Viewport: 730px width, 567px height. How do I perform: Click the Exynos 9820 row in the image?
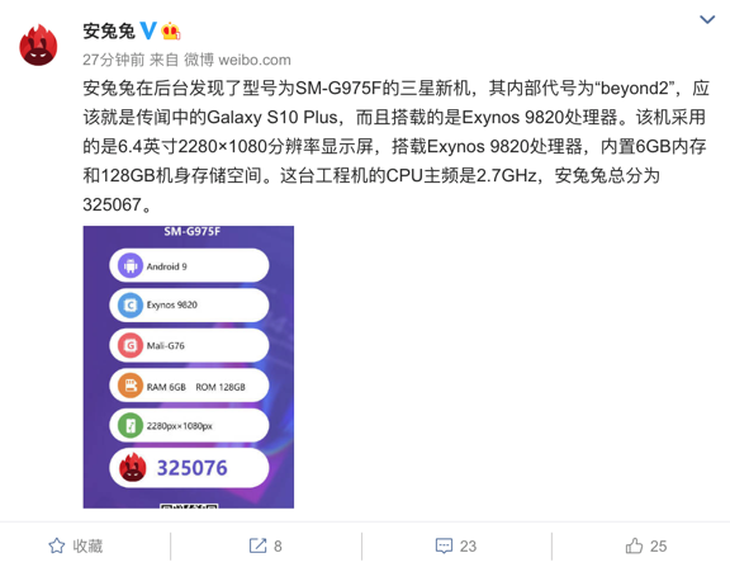click(x=189, y=305)
